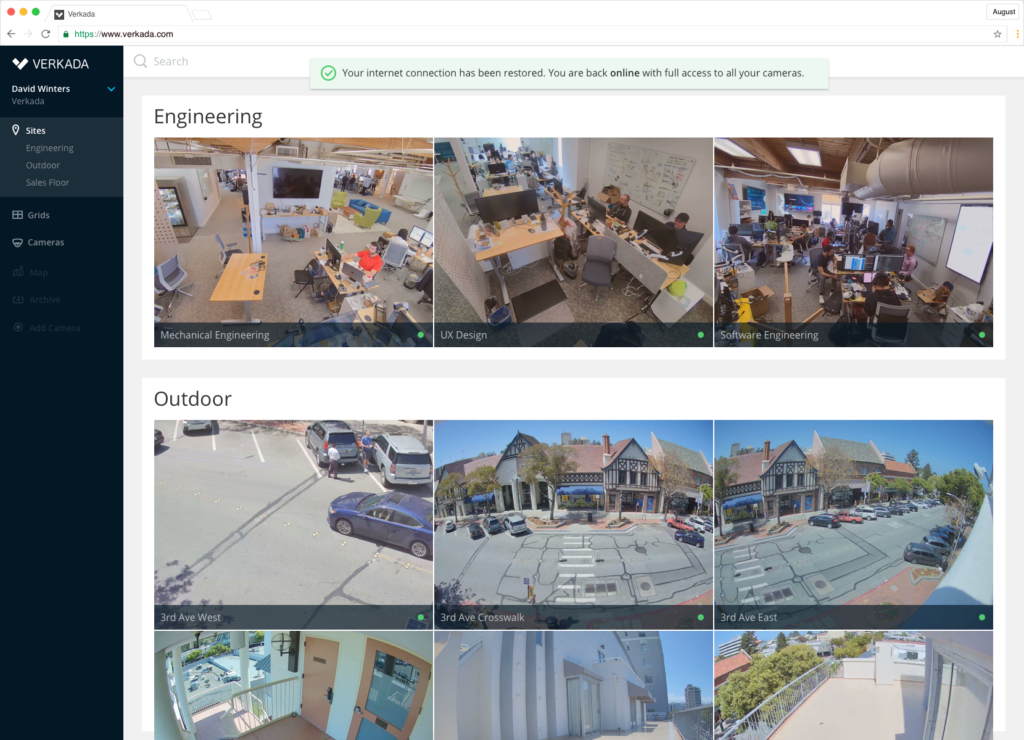1024x740 pixels.
Task: Open a new browser tab
Action: (202, 14)
